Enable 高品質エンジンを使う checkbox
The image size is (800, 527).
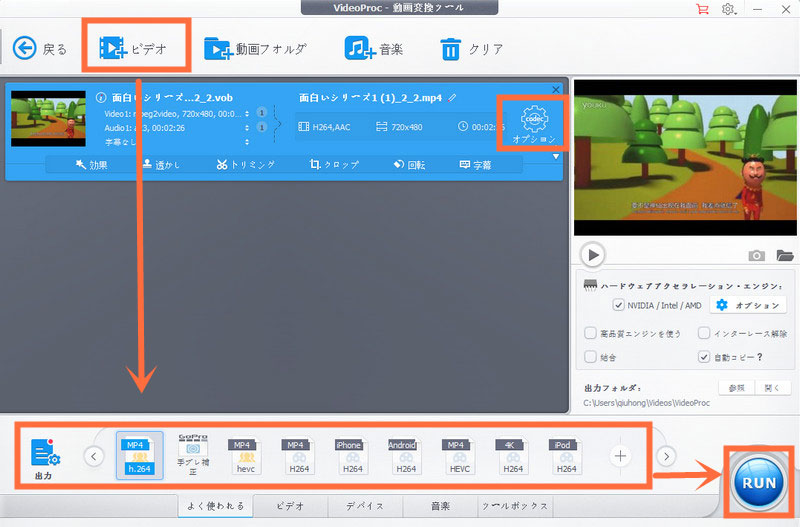590,333
